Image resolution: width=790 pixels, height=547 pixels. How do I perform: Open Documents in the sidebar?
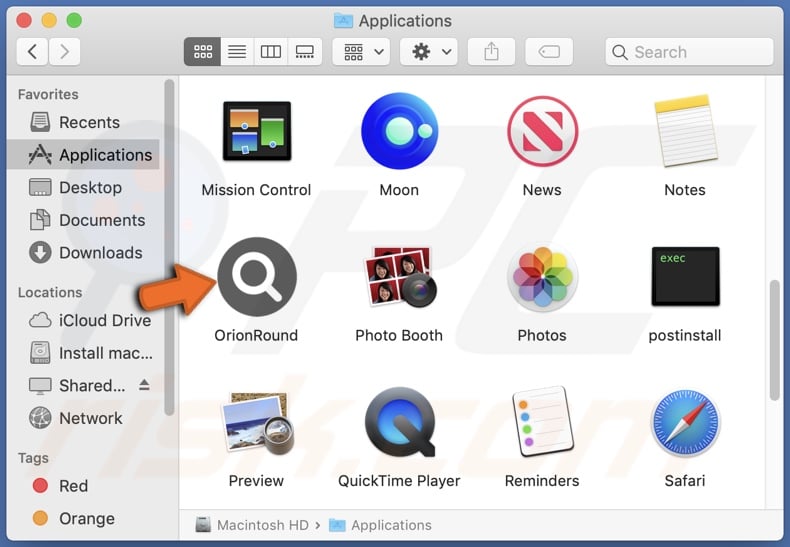coord(84,220)
